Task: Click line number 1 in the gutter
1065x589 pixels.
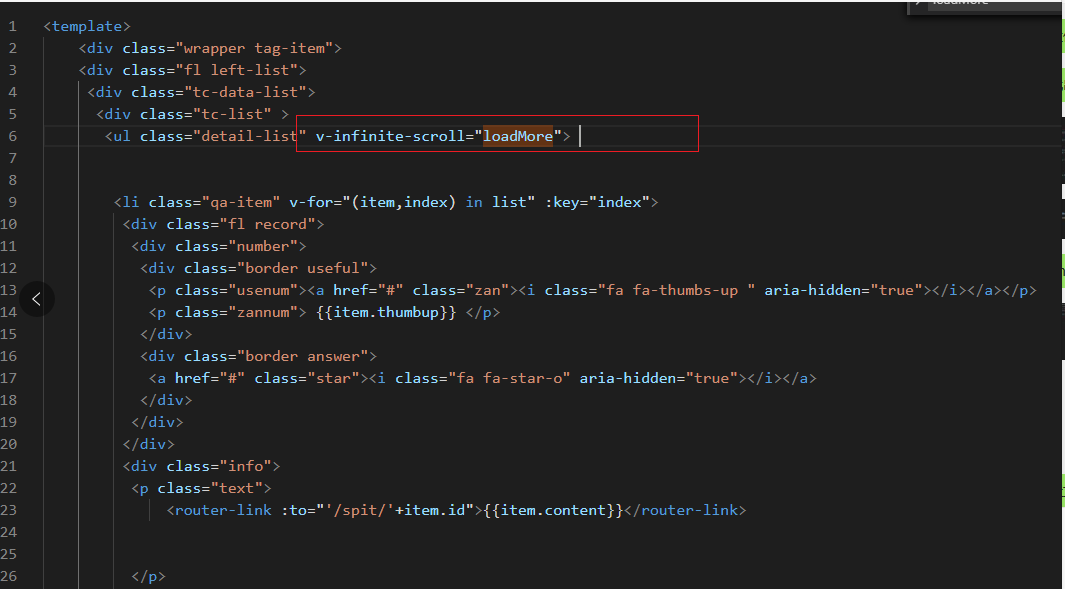Action: (12, 26)
